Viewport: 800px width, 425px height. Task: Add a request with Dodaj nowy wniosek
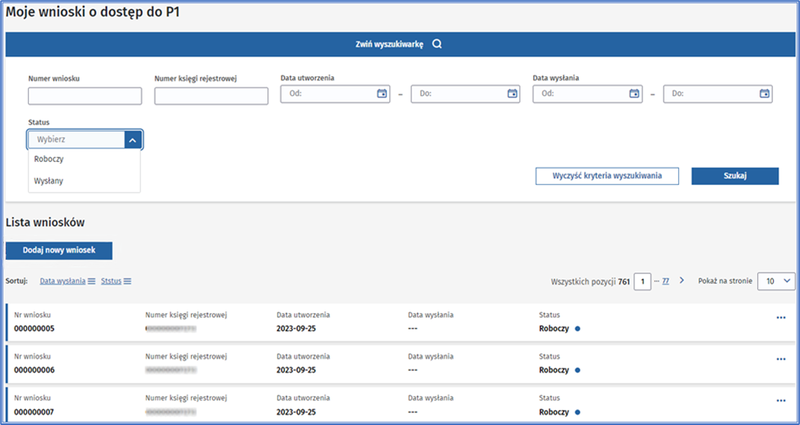[x=59, y=250]
